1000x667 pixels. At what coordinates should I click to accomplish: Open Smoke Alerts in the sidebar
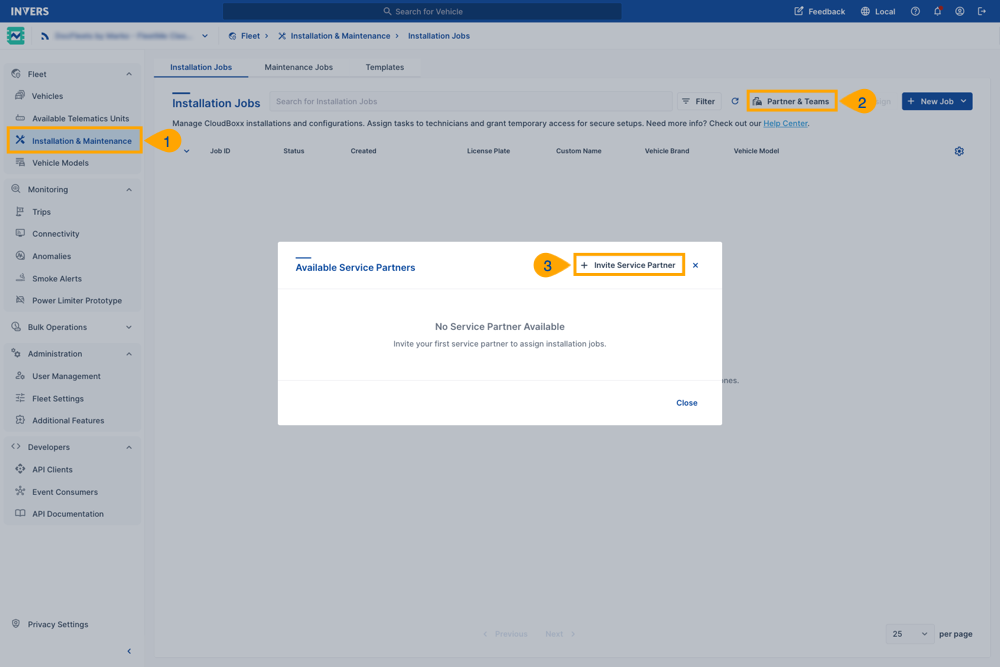(57, 278)
